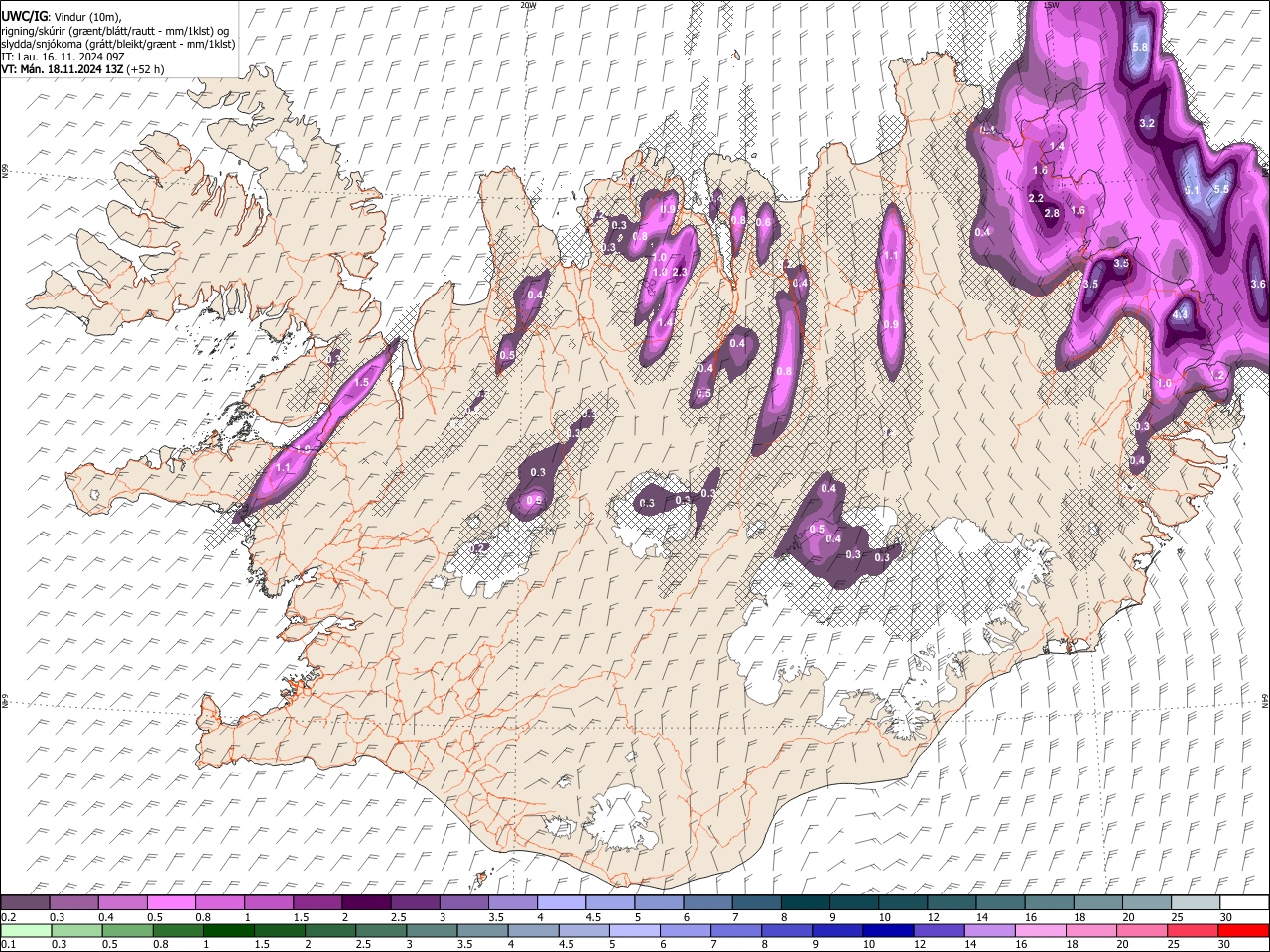Click the bright pink 0.5–0.8 swatch, snow legend

tap(172, 903)
